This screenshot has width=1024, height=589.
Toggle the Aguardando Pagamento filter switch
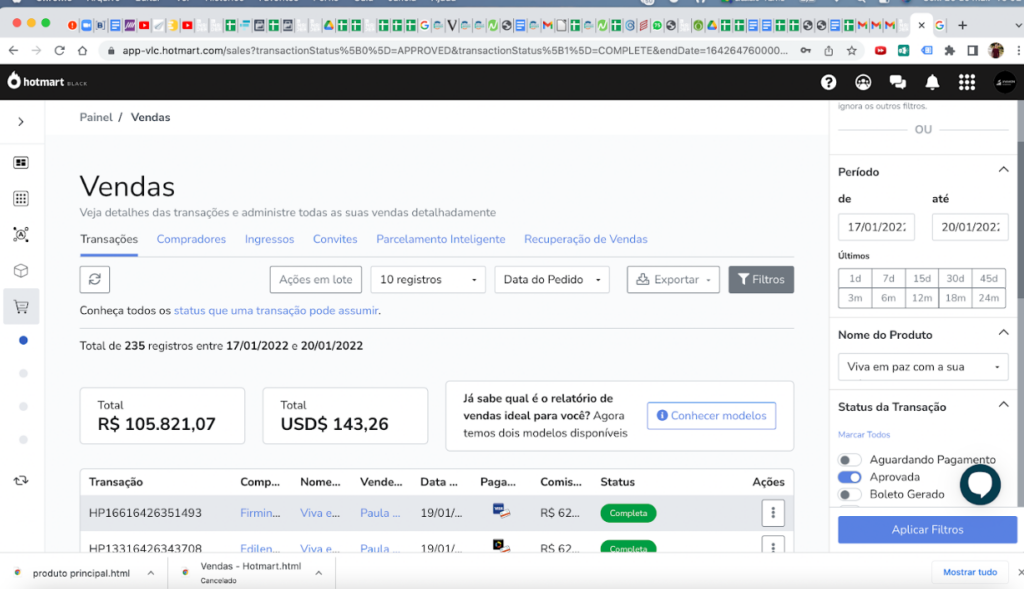point(849,460)
